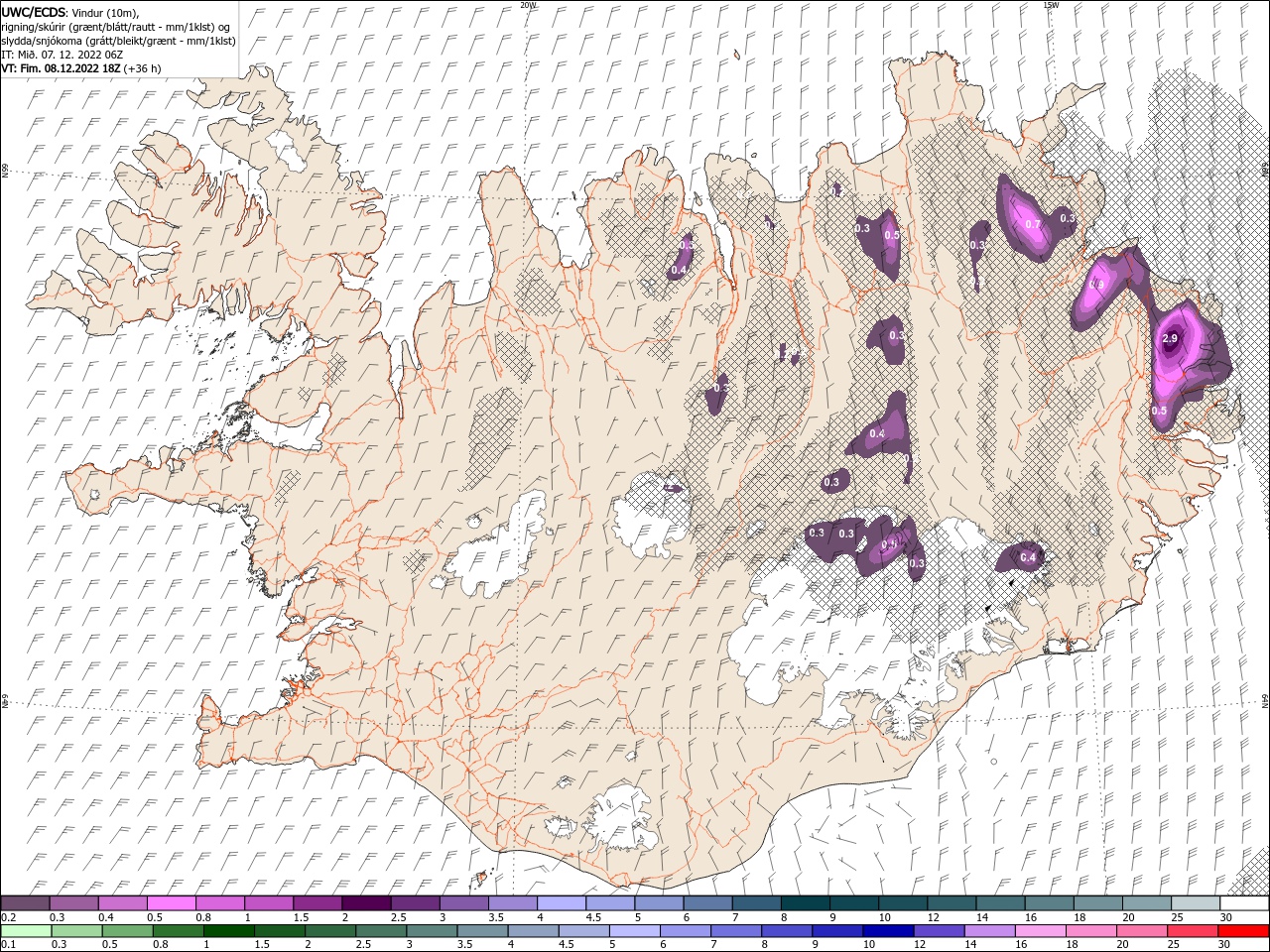Click the '0.7' precipitation value on the map
Image resolution: width=1270 pixels, height=952 pixels.
[1033, 224]
